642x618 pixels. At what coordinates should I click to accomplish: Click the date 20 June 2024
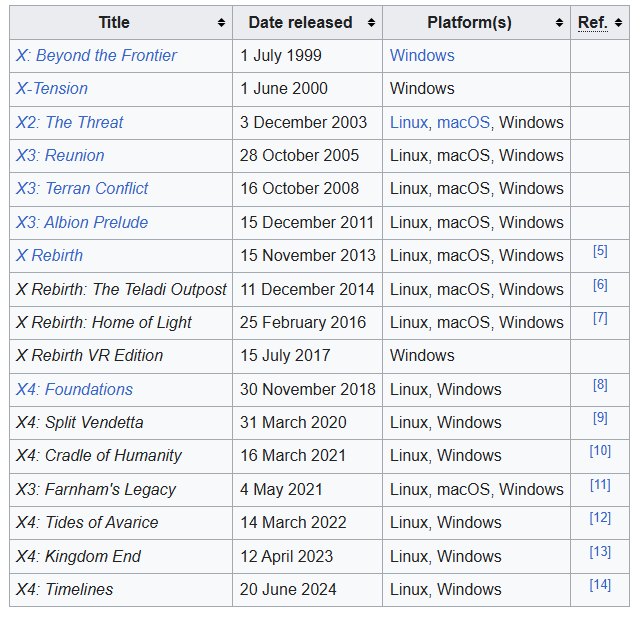288,590
